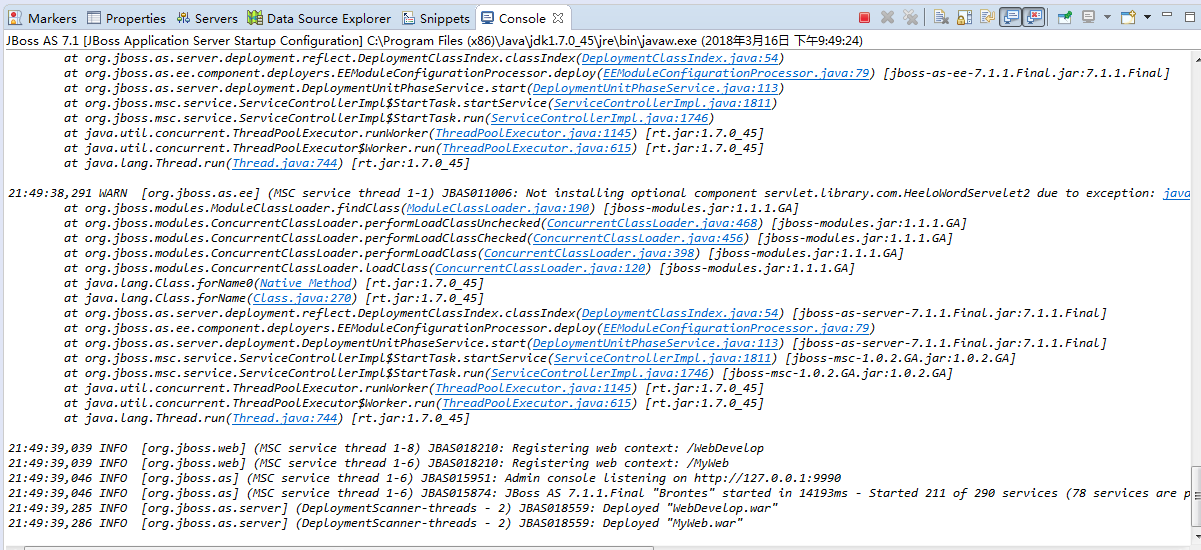Open the Display Selected Console dropdown arrow
Image resolution: width=1201 pixels, height=550 pixels.
1107,17
